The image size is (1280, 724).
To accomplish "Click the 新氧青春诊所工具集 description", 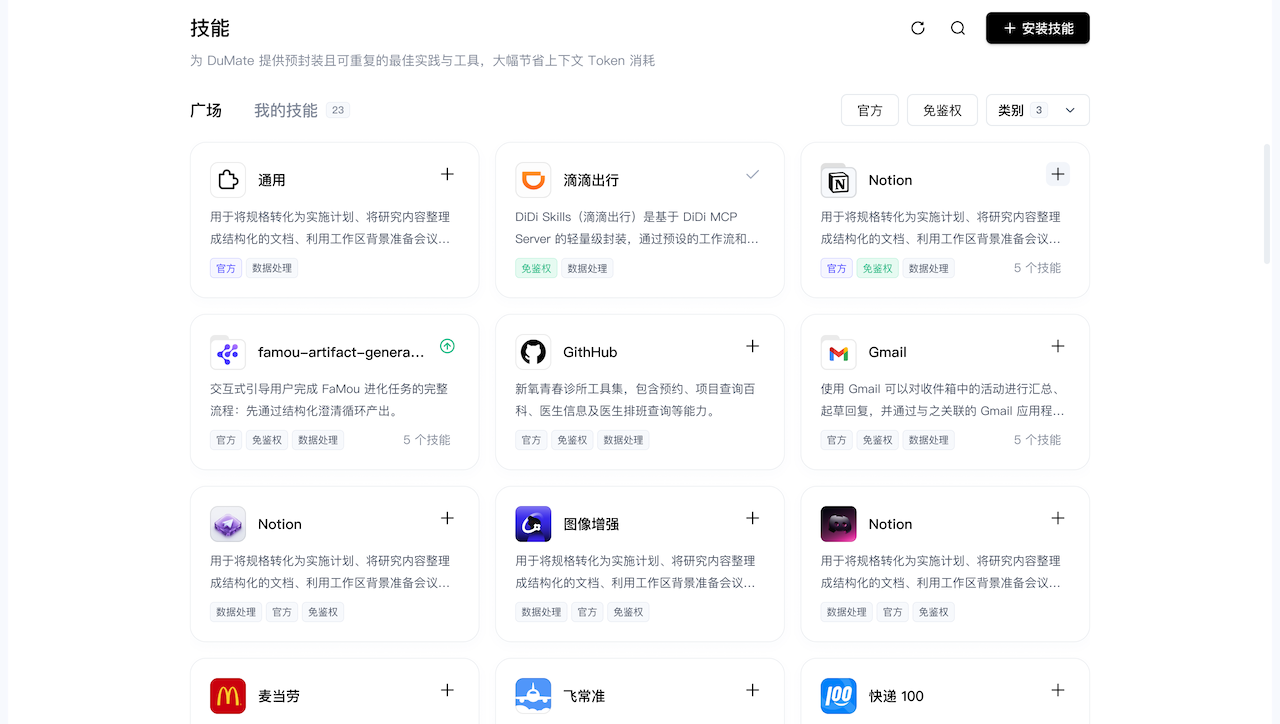I will [x=635, y=400].
